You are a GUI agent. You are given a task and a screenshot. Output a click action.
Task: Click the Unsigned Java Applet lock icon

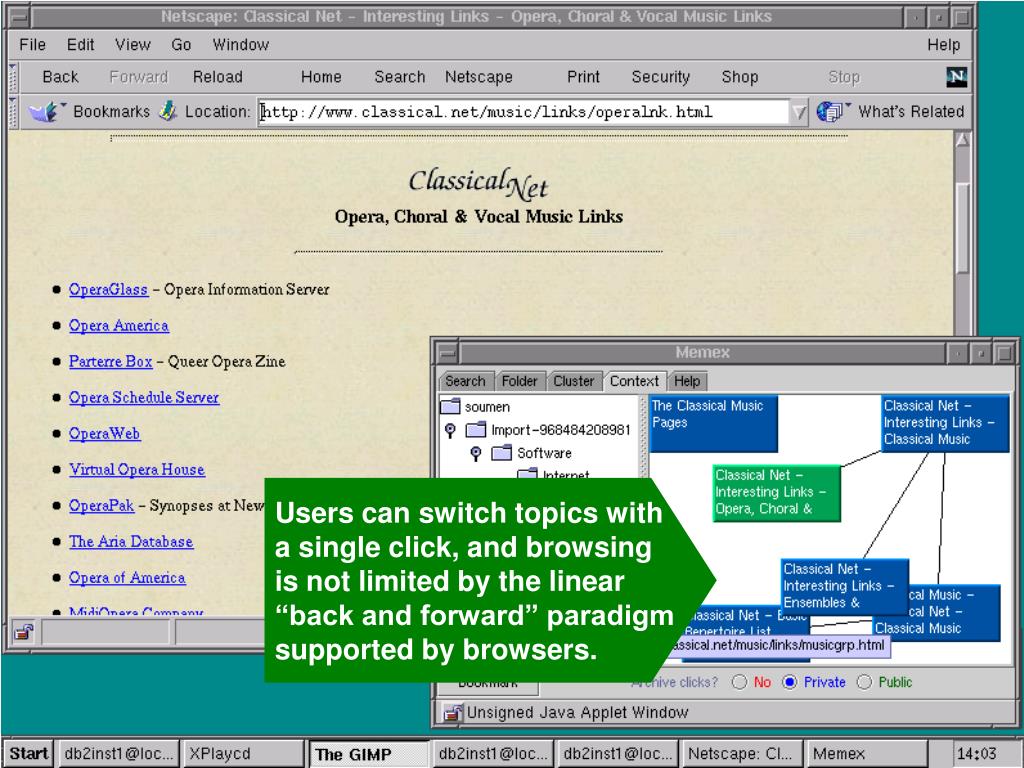[452, 712]
